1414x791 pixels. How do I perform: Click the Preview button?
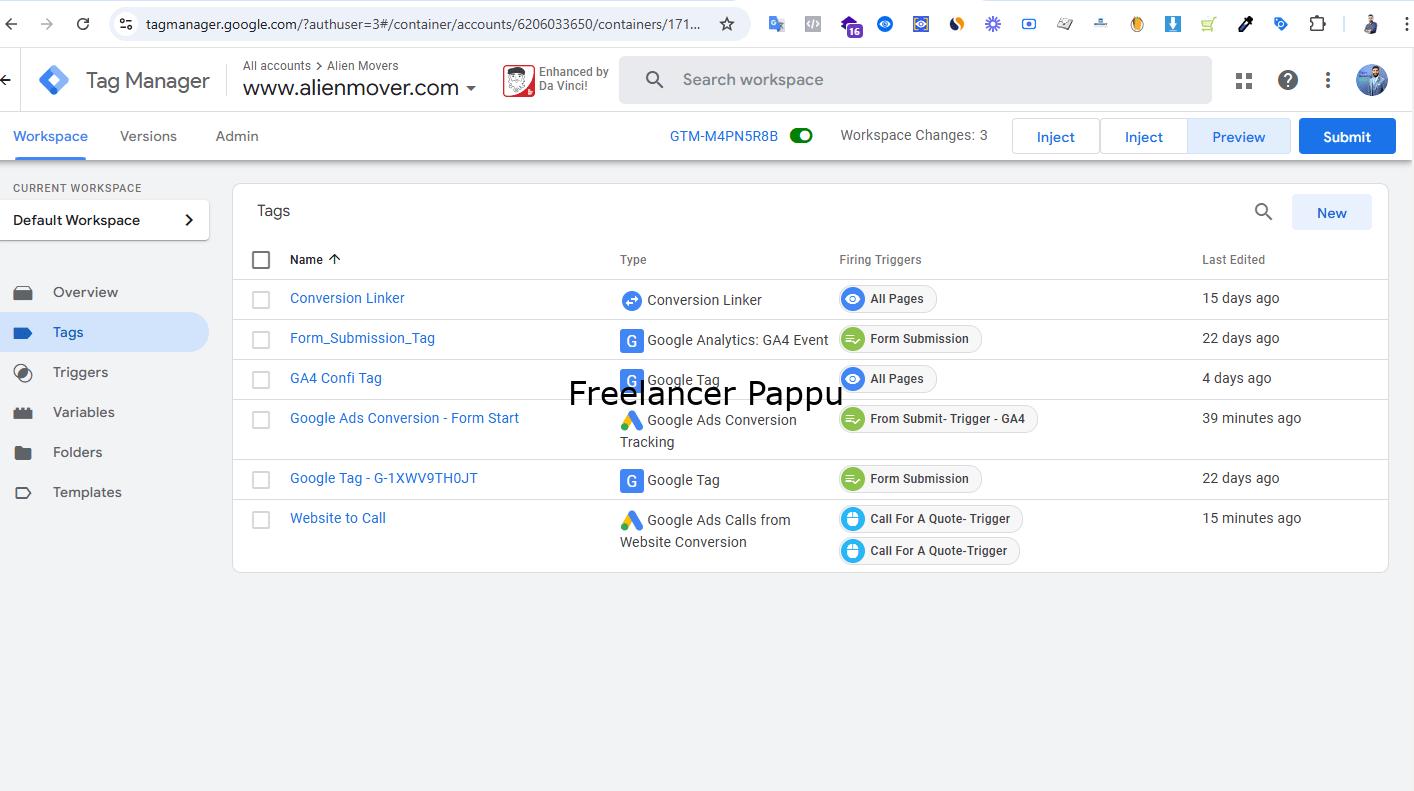coord(1238,136)
